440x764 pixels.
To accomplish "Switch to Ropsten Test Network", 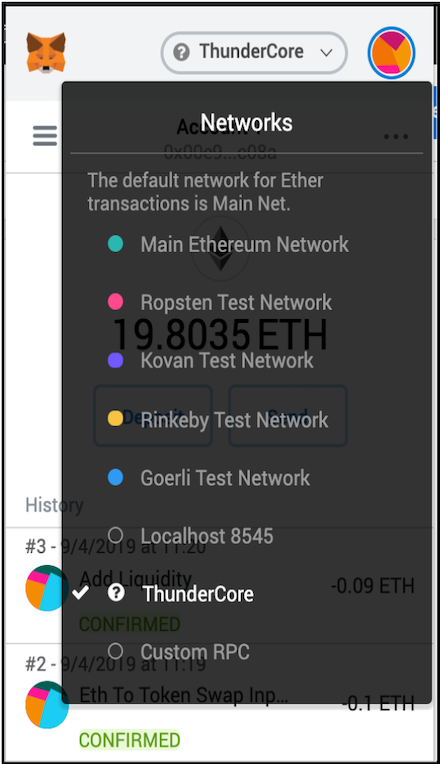I will click(220, 302).
